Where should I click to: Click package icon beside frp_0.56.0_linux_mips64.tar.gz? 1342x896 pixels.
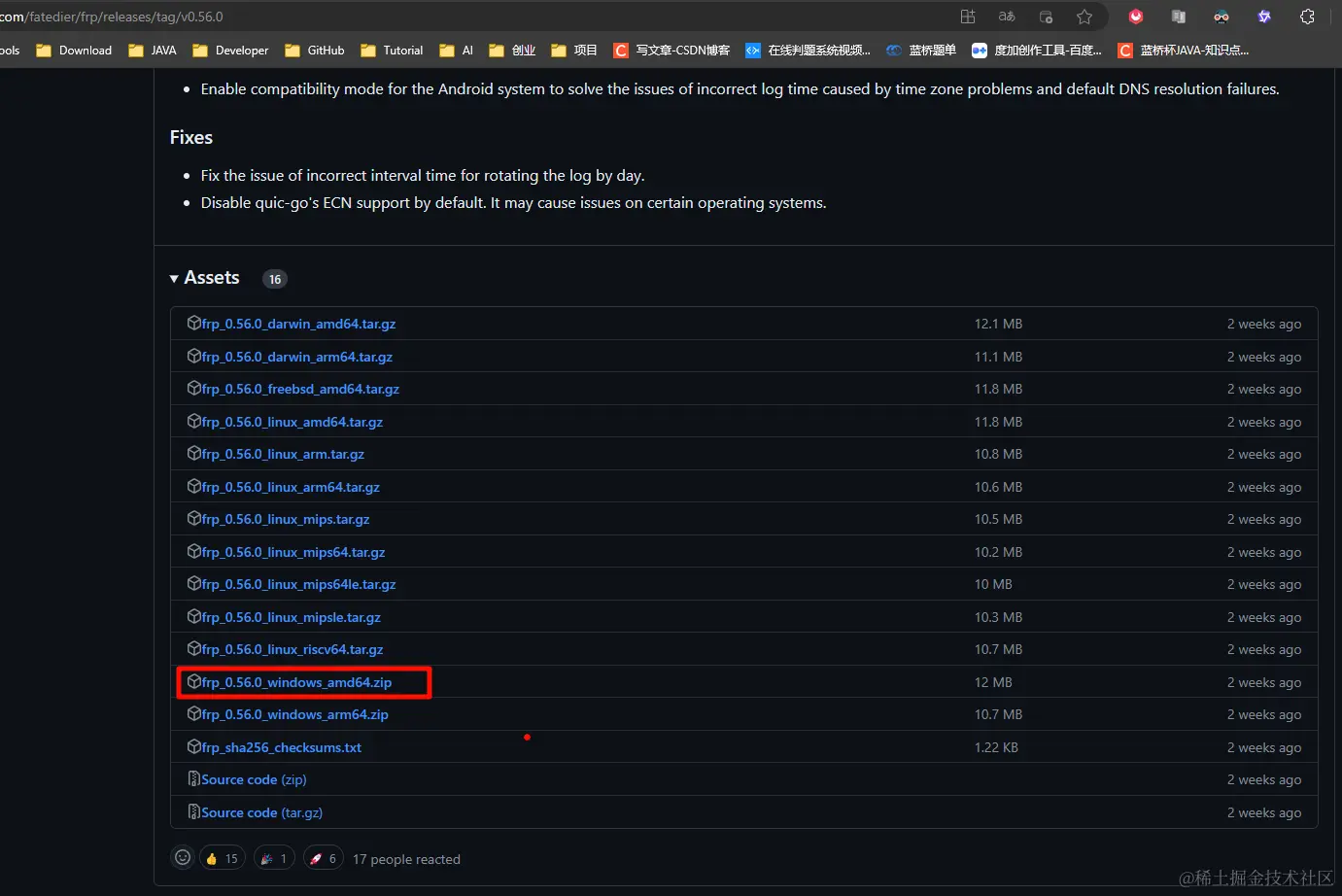coord(194,551)
